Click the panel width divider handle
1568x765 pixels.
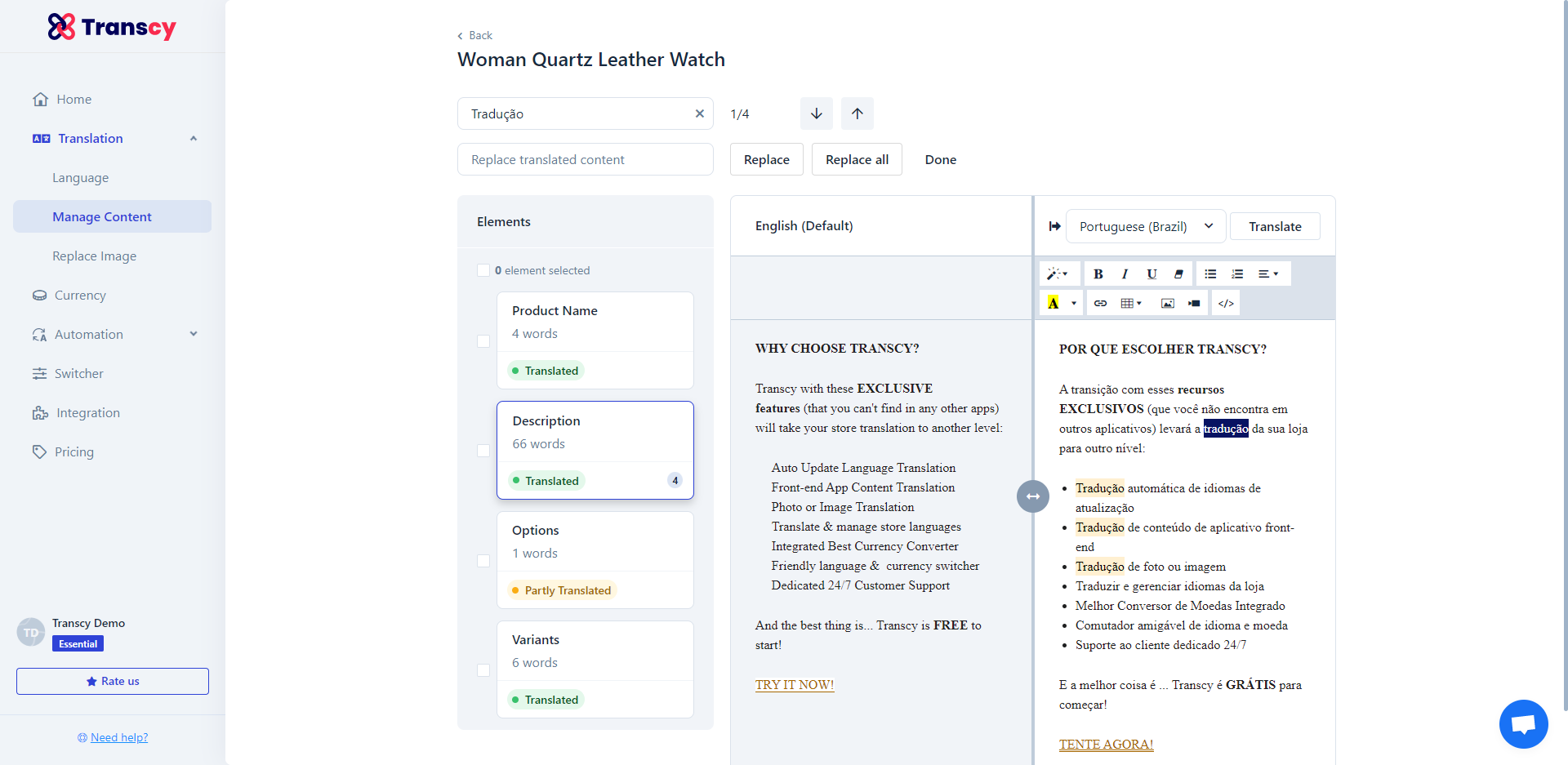pyautogui.click(x=1033, y=496)
